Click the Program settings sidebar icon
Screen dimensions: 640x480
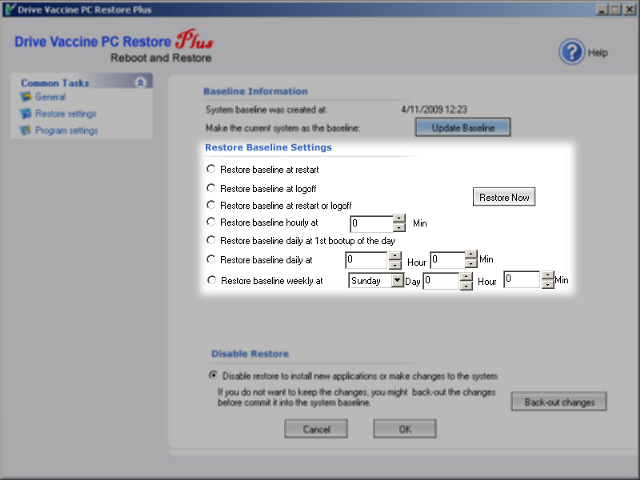click(26, 130)
